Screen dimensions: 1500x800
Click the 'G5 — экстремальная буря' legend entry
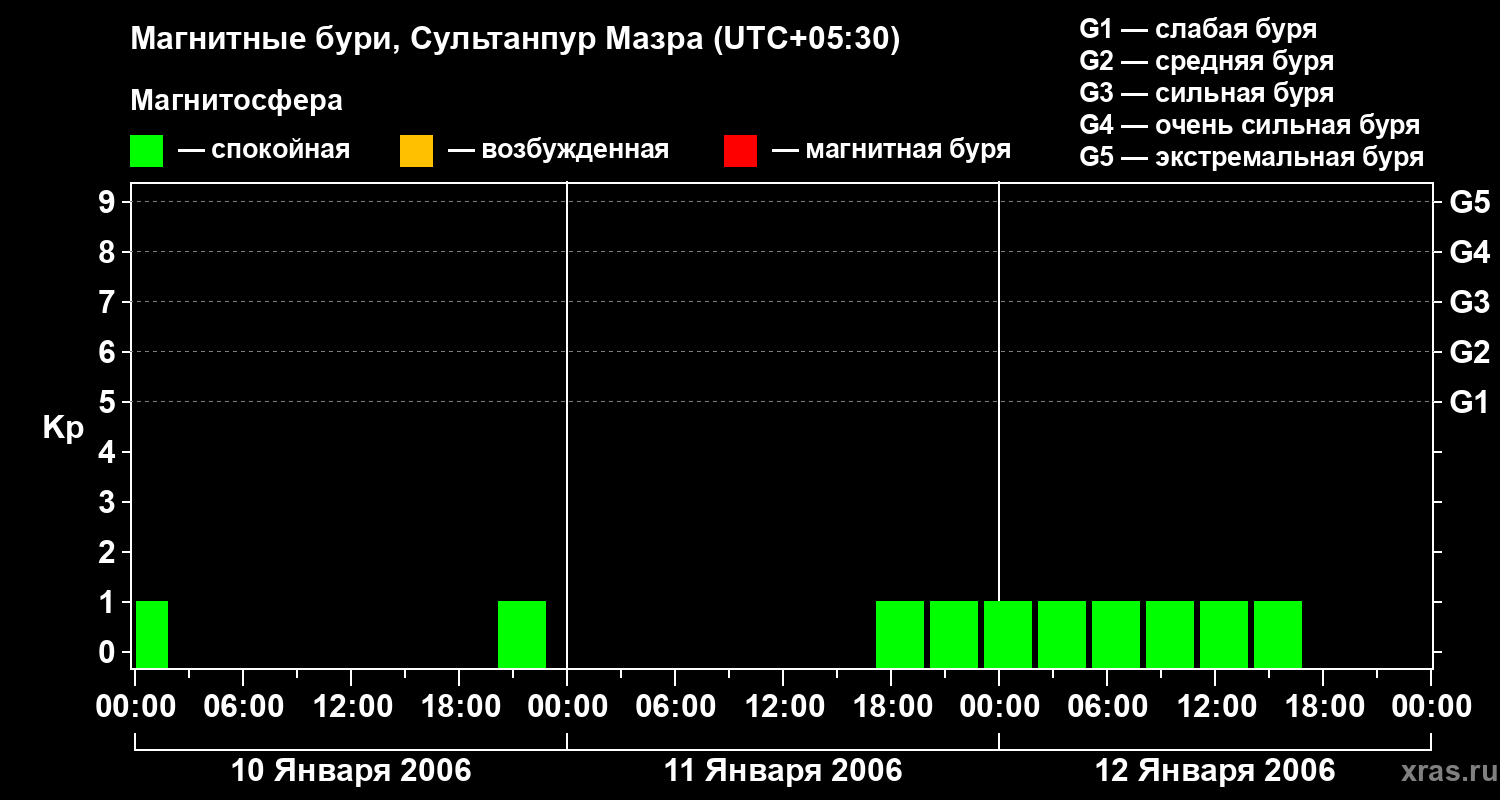(x=1251, y=157)
